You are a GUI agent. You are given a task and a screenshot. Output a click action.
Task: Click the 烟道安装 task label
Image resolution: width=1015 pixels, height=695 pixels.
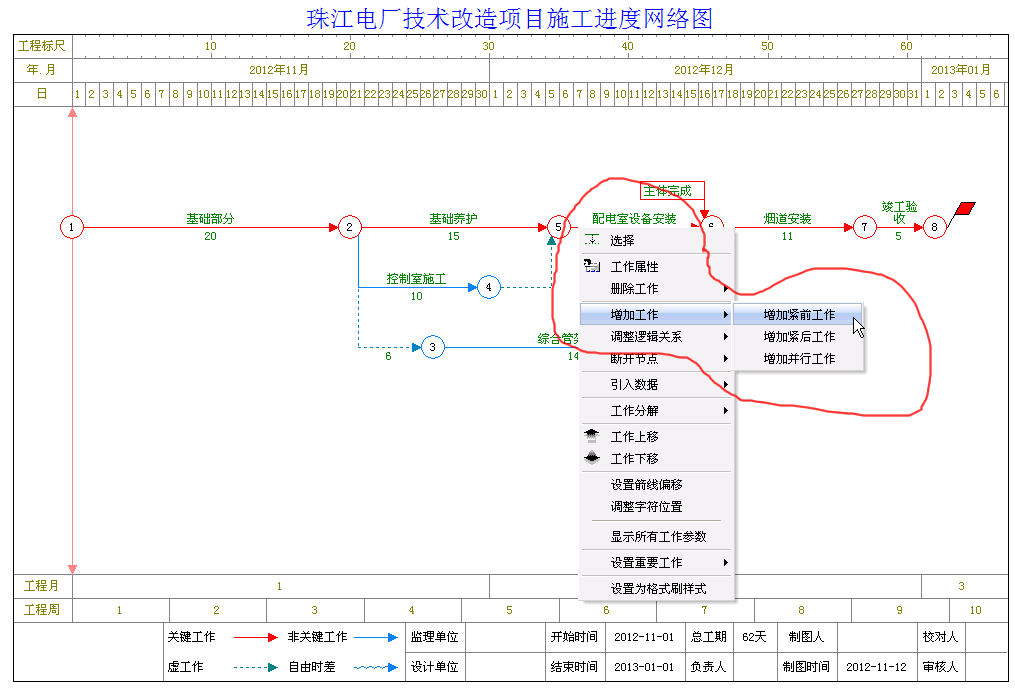click(x=787, y=219)
